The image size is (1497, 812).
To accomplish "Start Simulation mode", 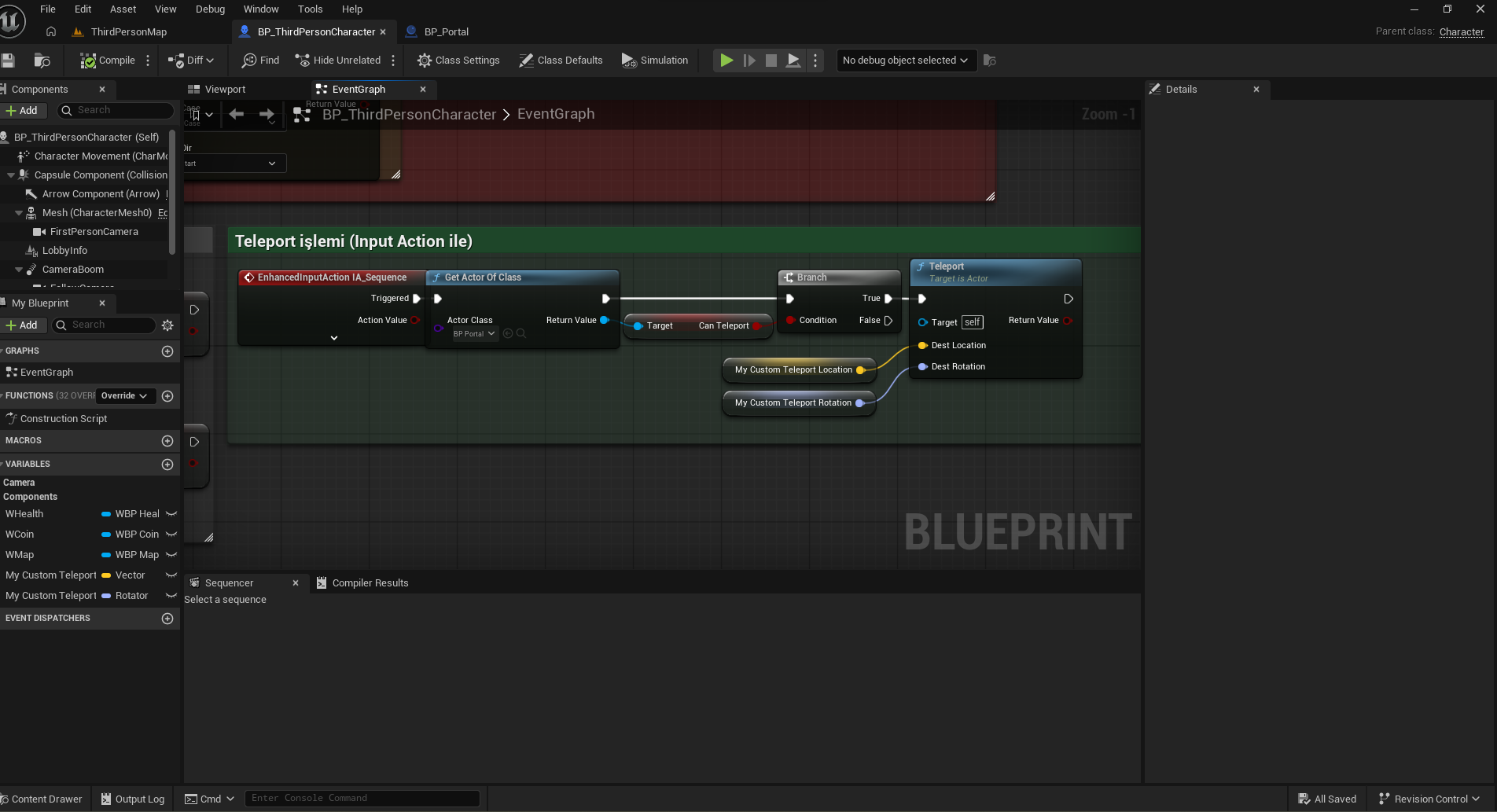I will [655, 61].
